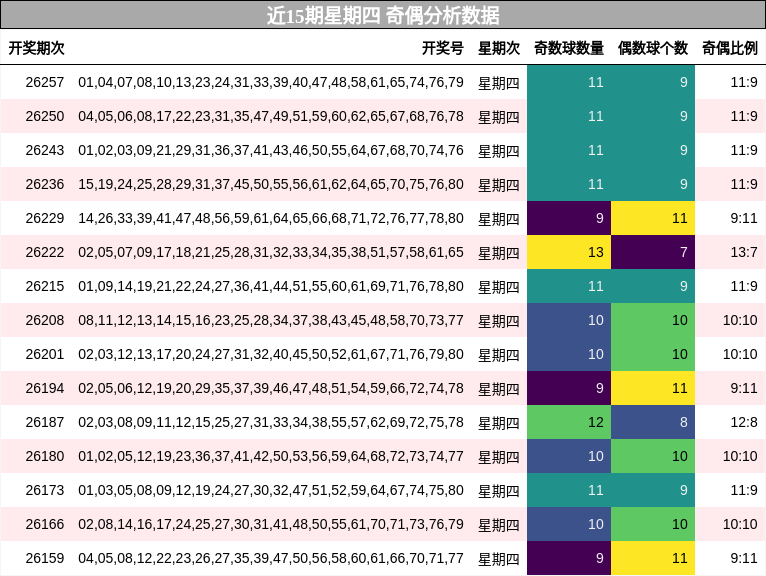Click blue odd count 10 in row 26208

[x=569, y=320]
